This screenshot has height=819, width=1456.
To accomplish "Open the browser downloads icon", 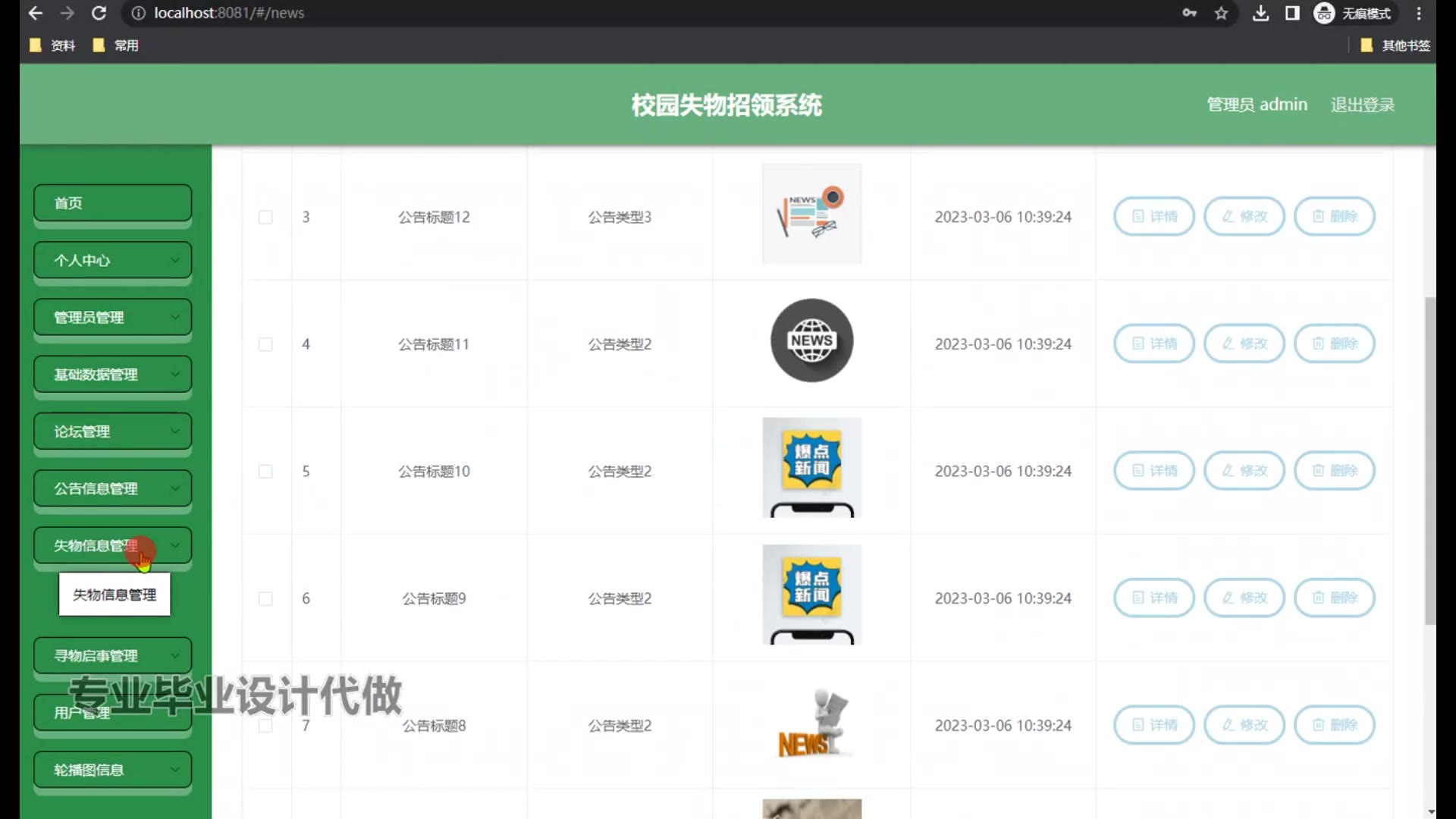I will point(1260,13).
